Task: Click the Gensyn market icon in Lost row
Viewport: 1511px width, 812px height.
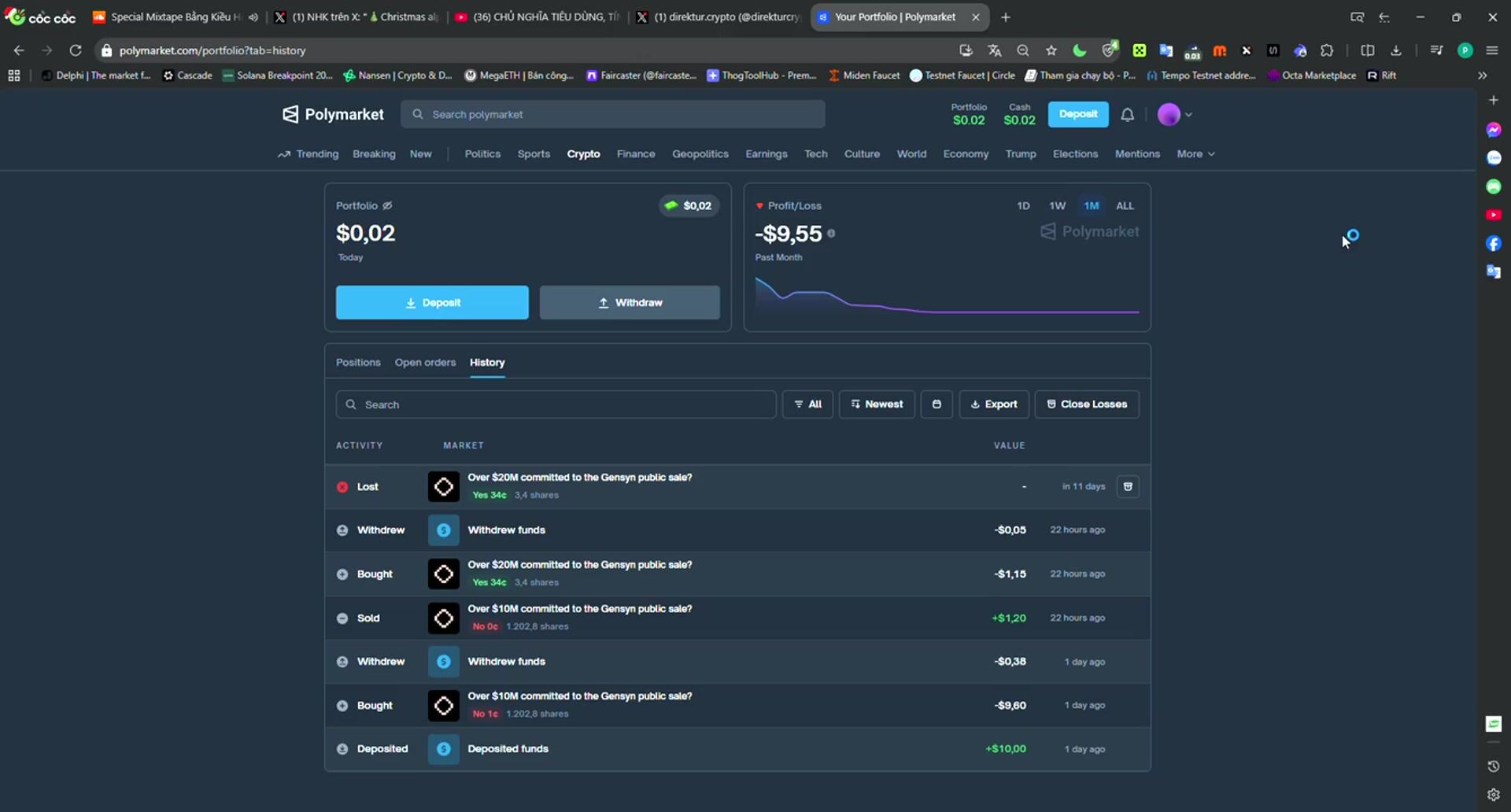Action: 444,486
